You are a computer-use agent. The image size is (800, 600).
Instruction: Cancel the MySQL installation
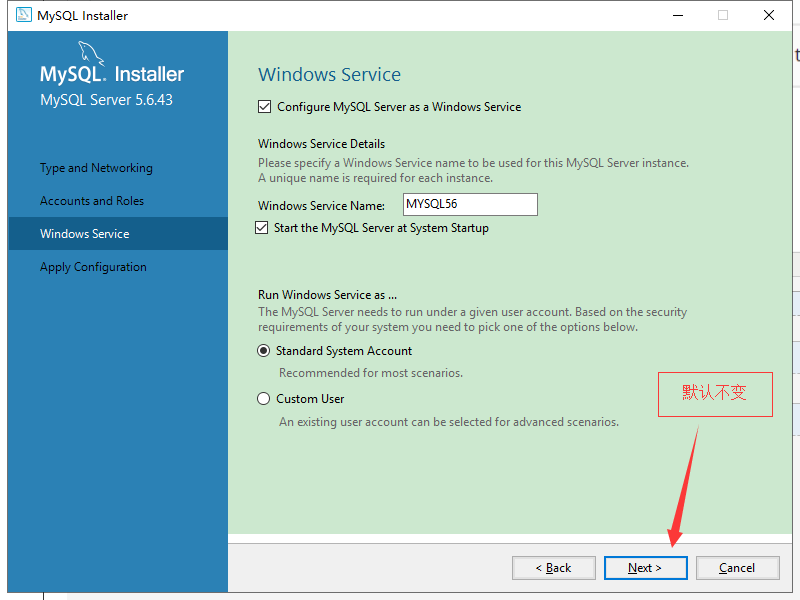click(737, 568)
